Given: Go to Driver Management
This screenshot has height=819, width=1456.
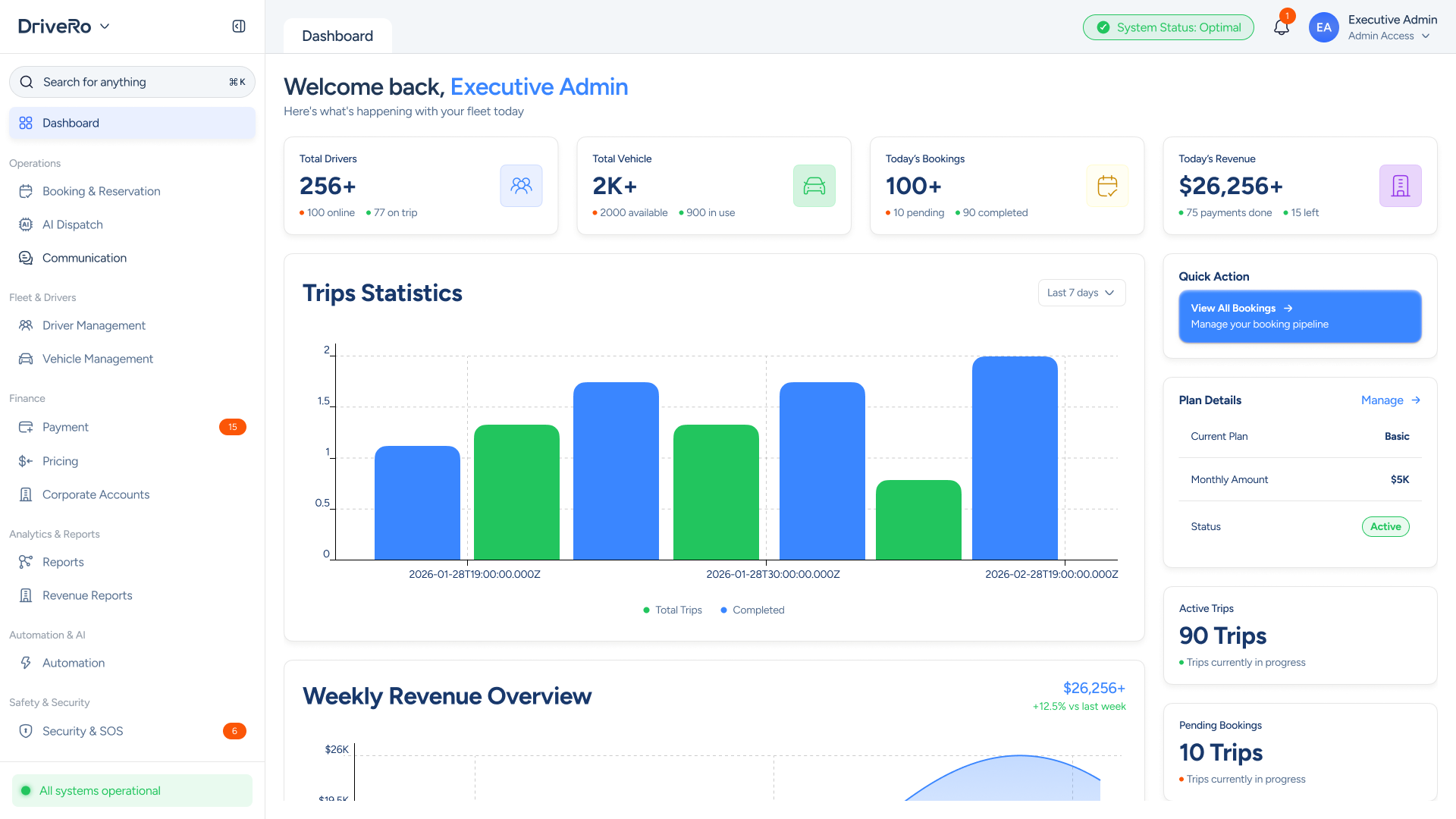Looking at the screenshot, I should [x=94, y=325].
